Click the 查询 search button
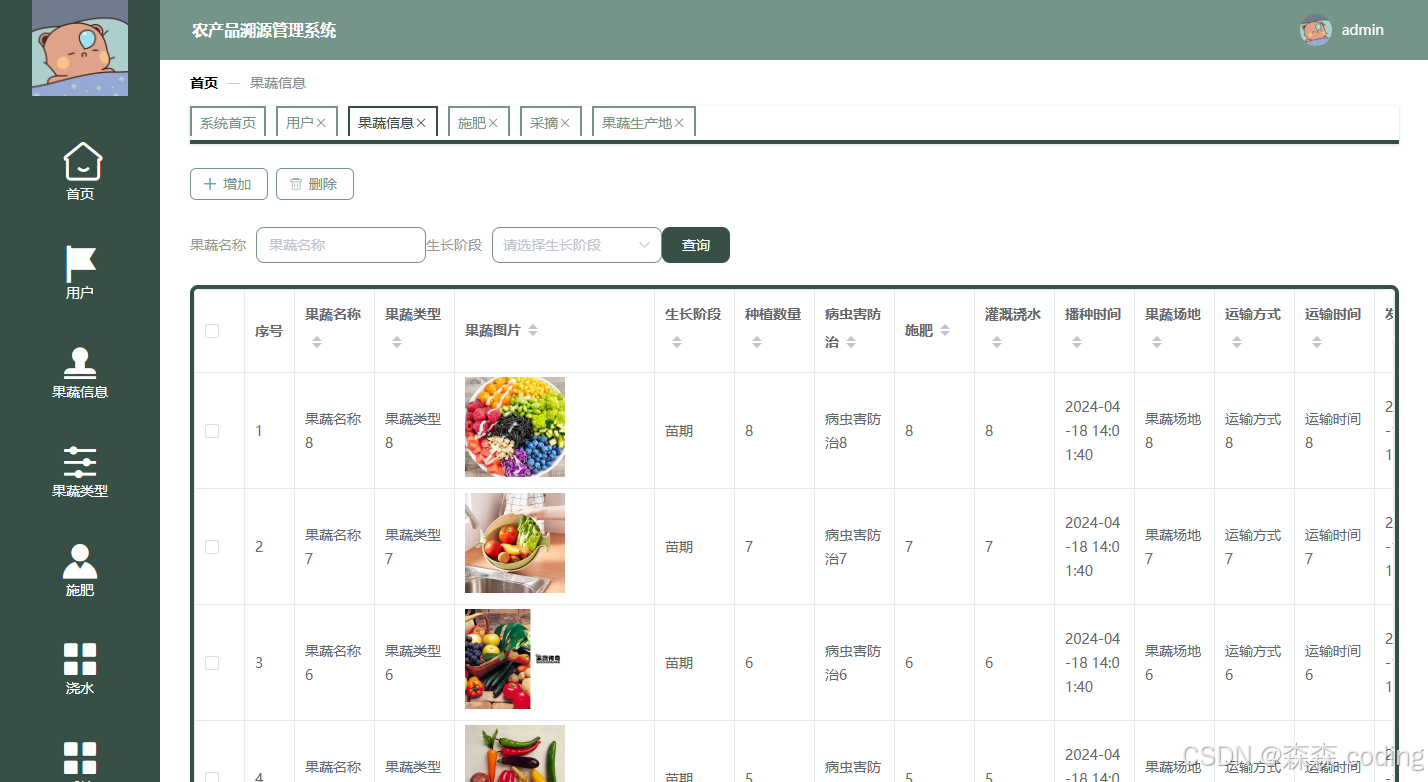 tap(696, 245)
